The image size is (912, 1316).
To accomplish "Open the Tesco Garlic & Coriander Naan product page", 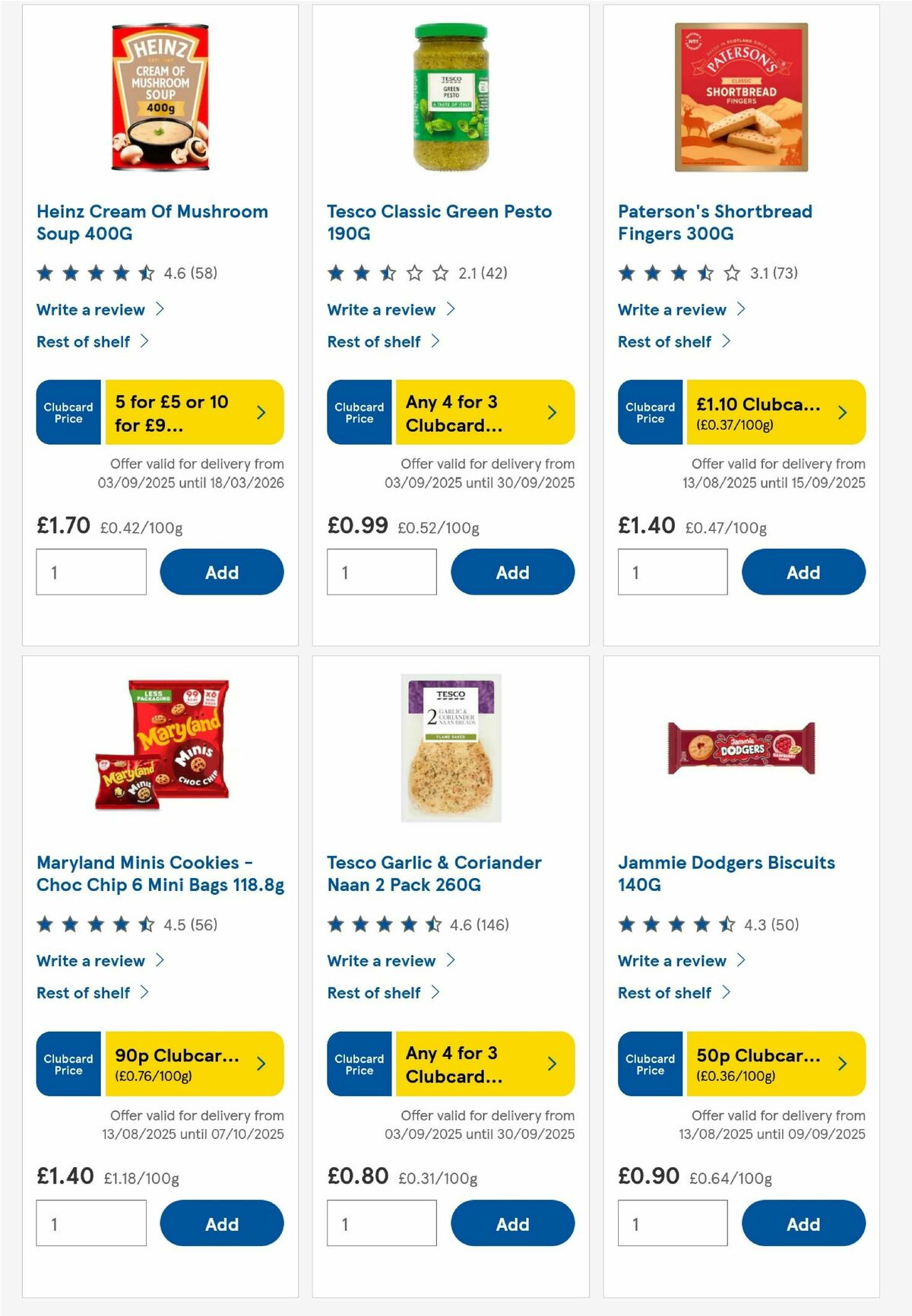I will [x=433, y=873].
